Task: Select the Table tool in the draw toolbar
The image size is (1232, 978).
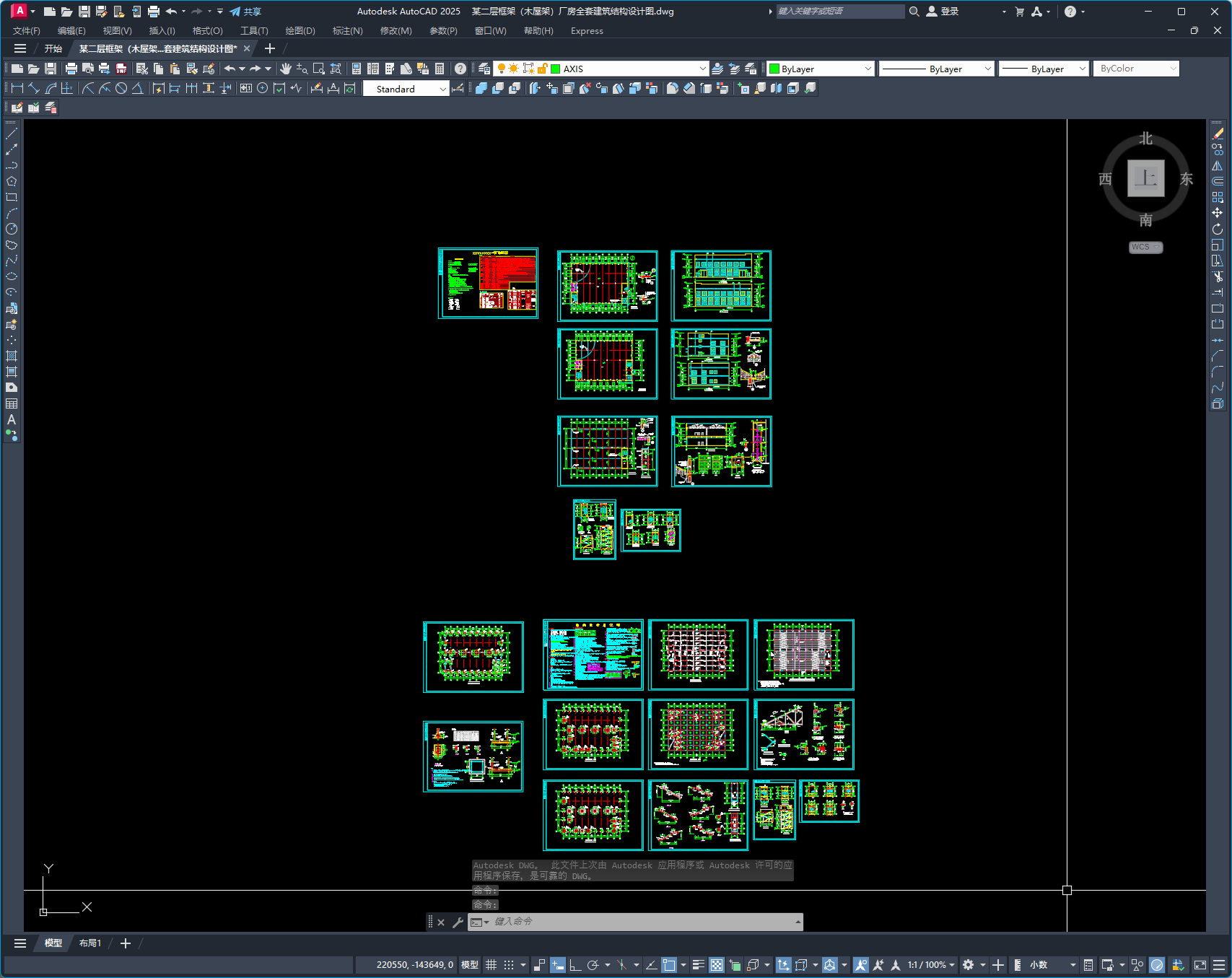Action: [x=12, y=403]
